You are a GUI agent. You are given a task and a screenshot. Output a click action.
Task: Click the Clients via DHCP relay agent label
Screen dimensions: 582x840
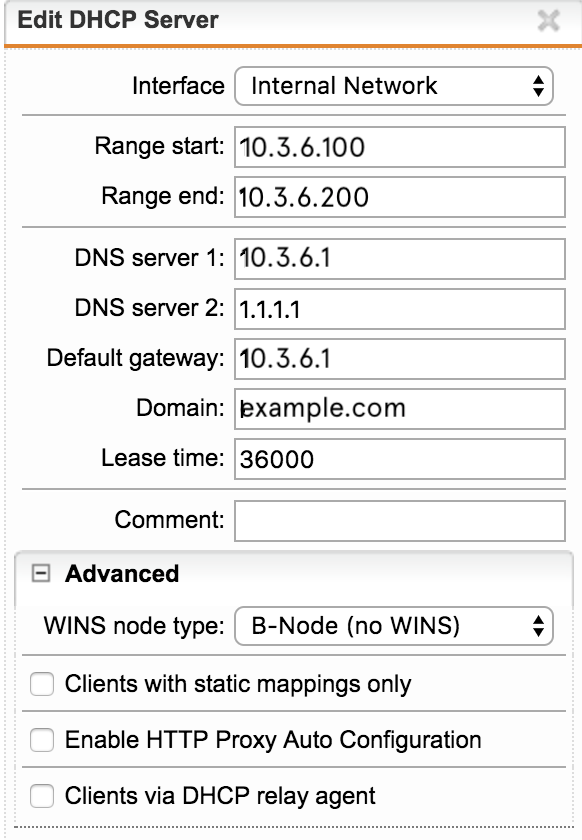(220, 796)
